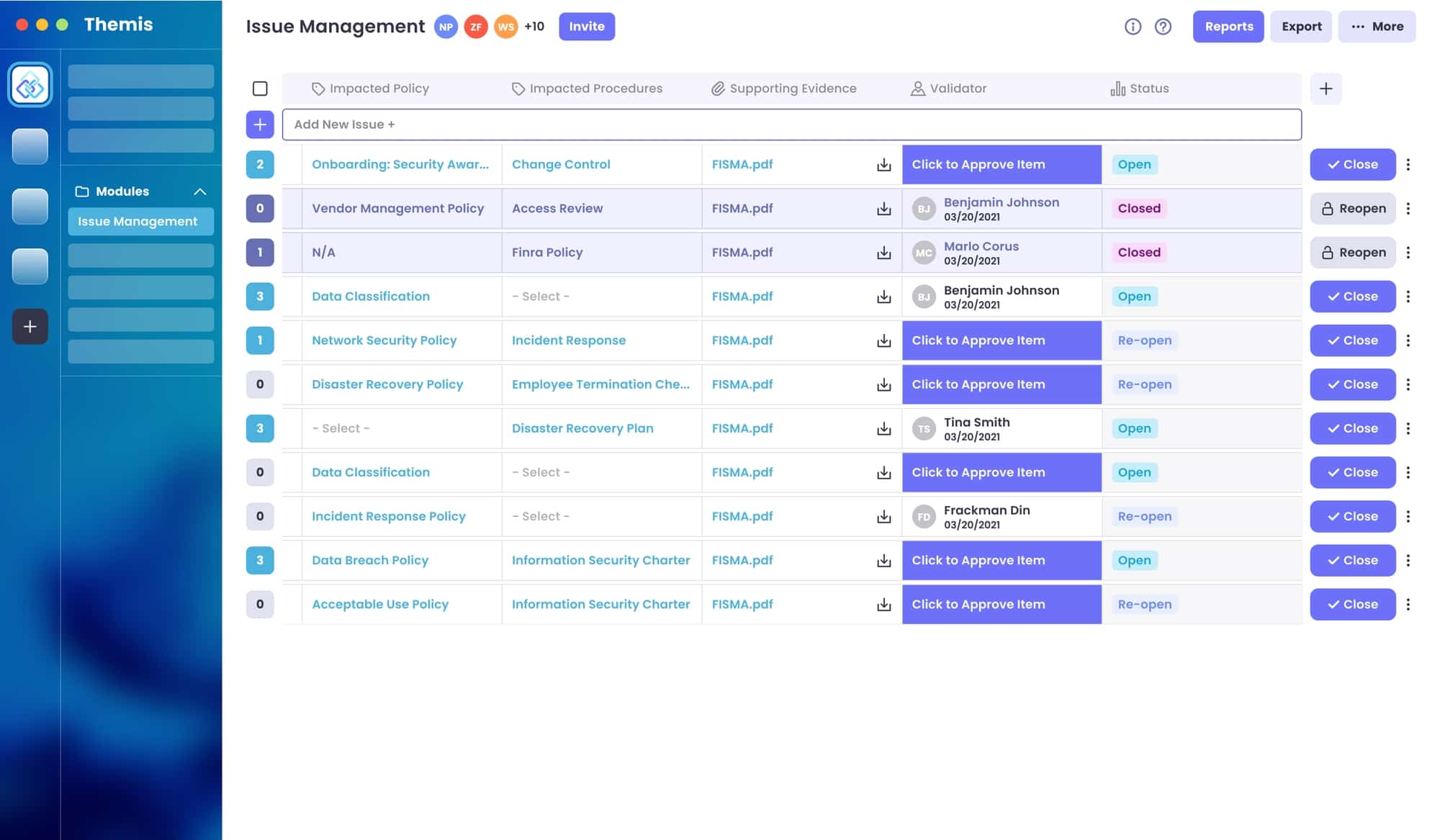Viewport: 1440px width, 840px height.
Task: Click the Themis logo icon in the sidebar
Action: 30,84
